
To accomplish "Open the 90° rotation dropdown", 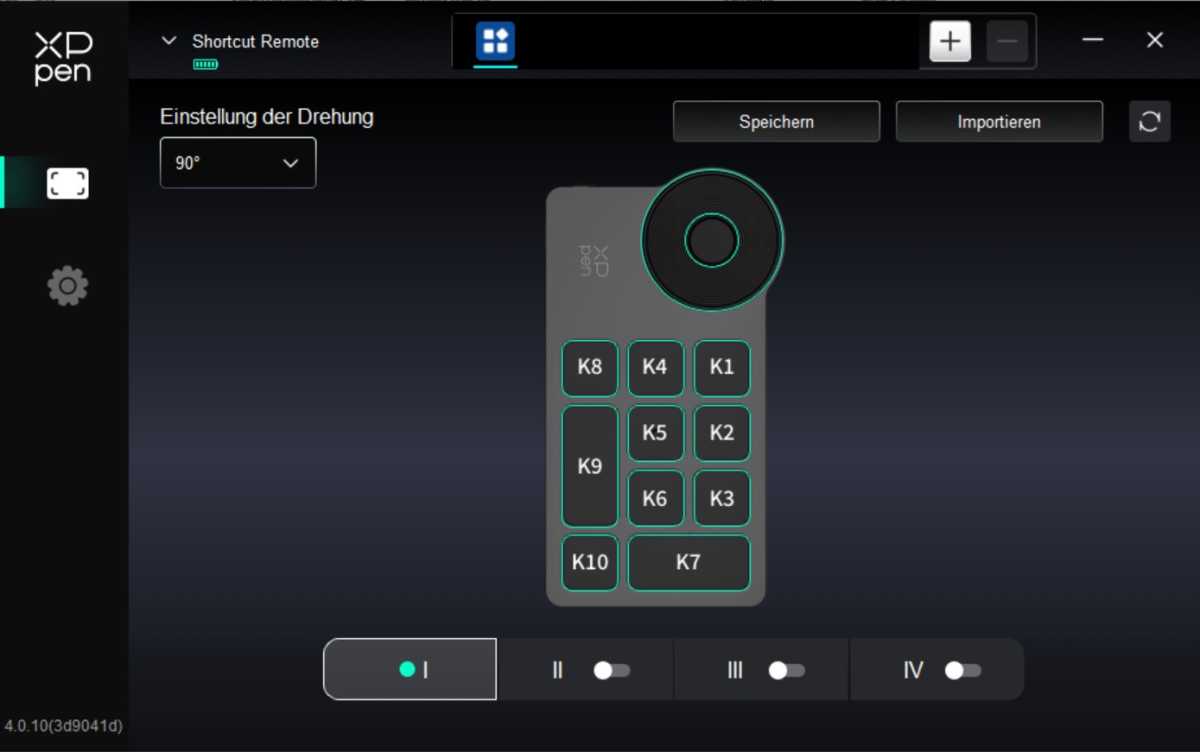I will point(238,163).
